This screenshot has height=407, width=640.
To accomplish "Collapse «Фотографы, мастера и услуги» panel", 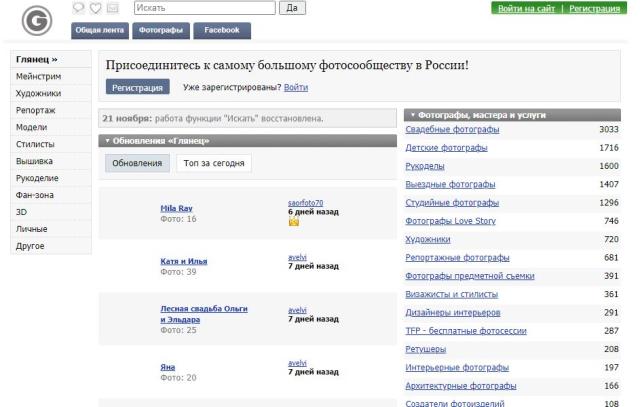I will pos(413,115).
